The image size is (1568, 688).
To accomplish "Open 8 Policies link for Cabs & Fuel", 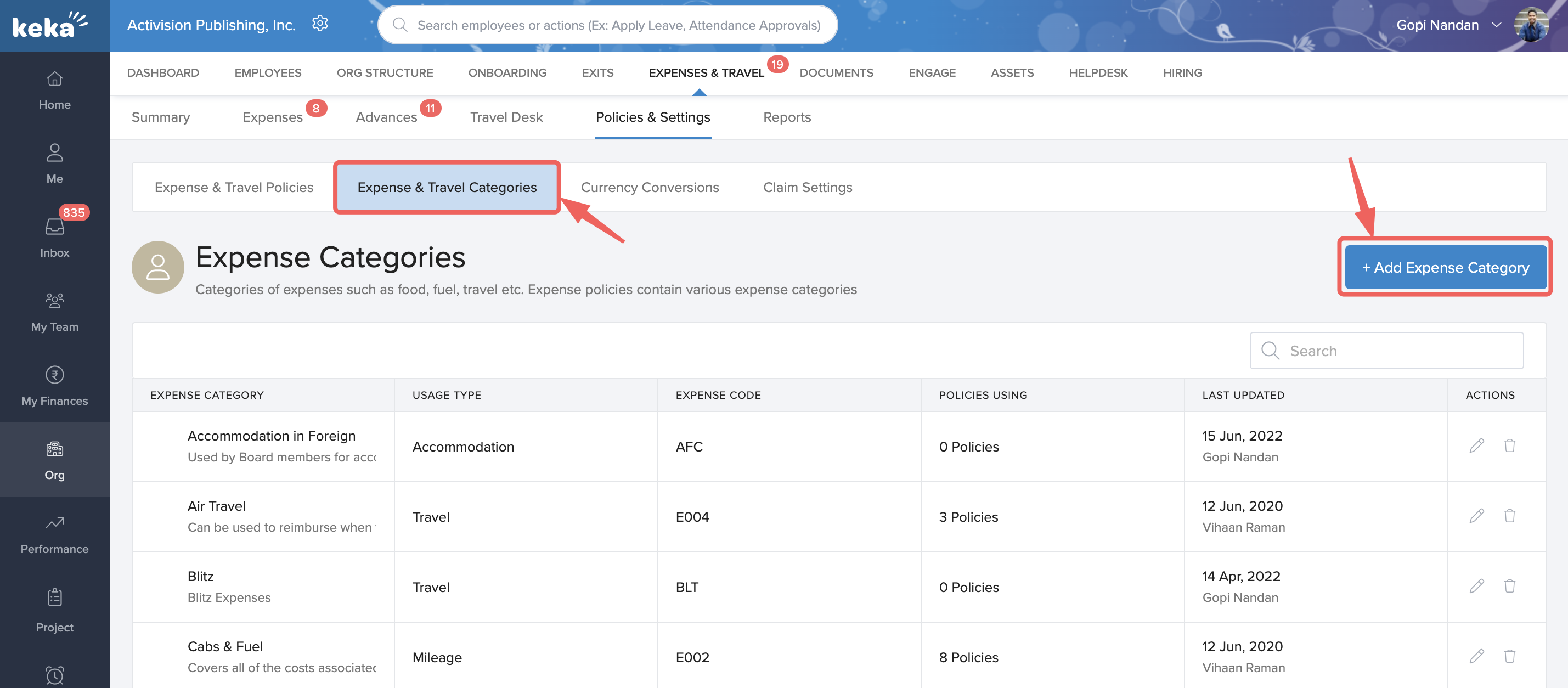I will click(x=968, y=657).
